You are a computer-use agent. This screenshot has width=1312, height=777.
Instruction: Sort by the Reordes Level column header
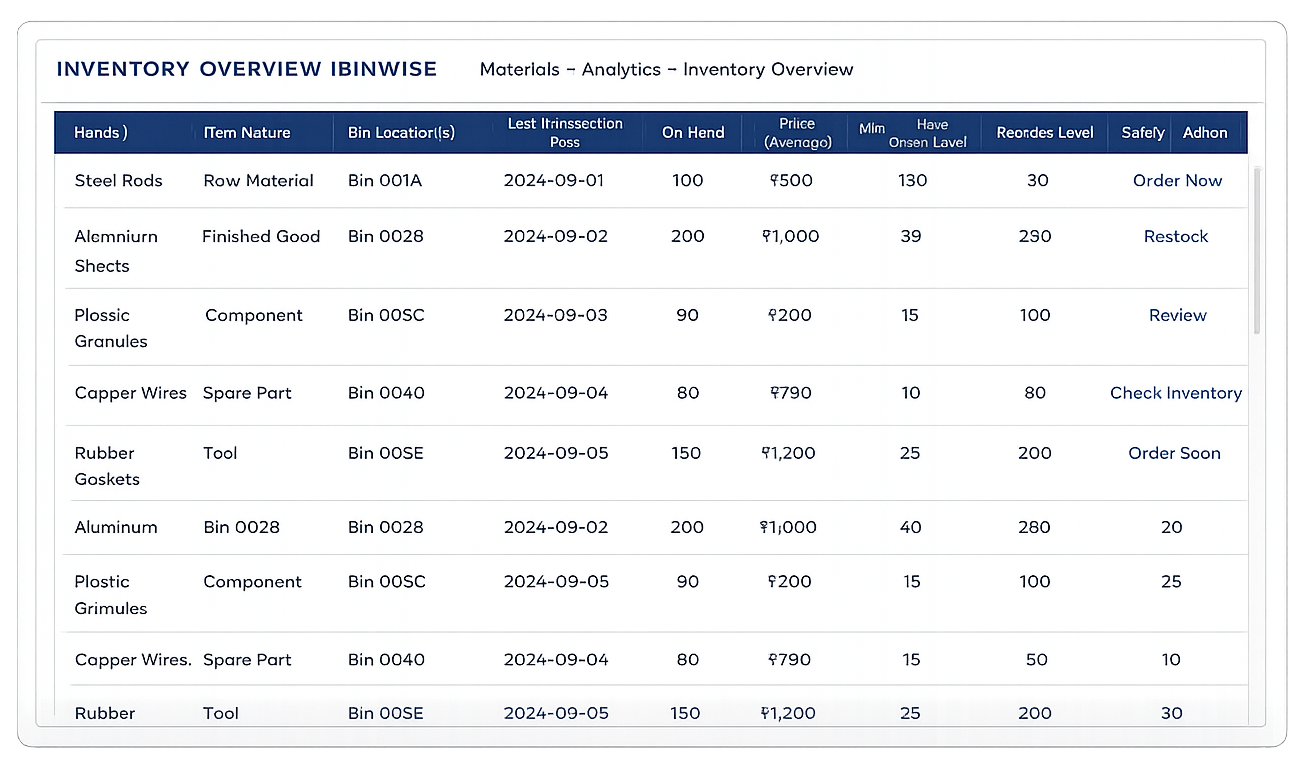point(1045,133)
